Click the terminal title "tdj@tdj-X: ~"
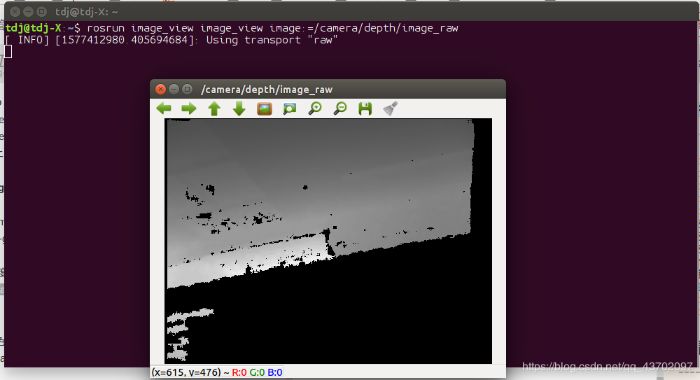Viewport: 700px width, 380px height. [87, 12]
